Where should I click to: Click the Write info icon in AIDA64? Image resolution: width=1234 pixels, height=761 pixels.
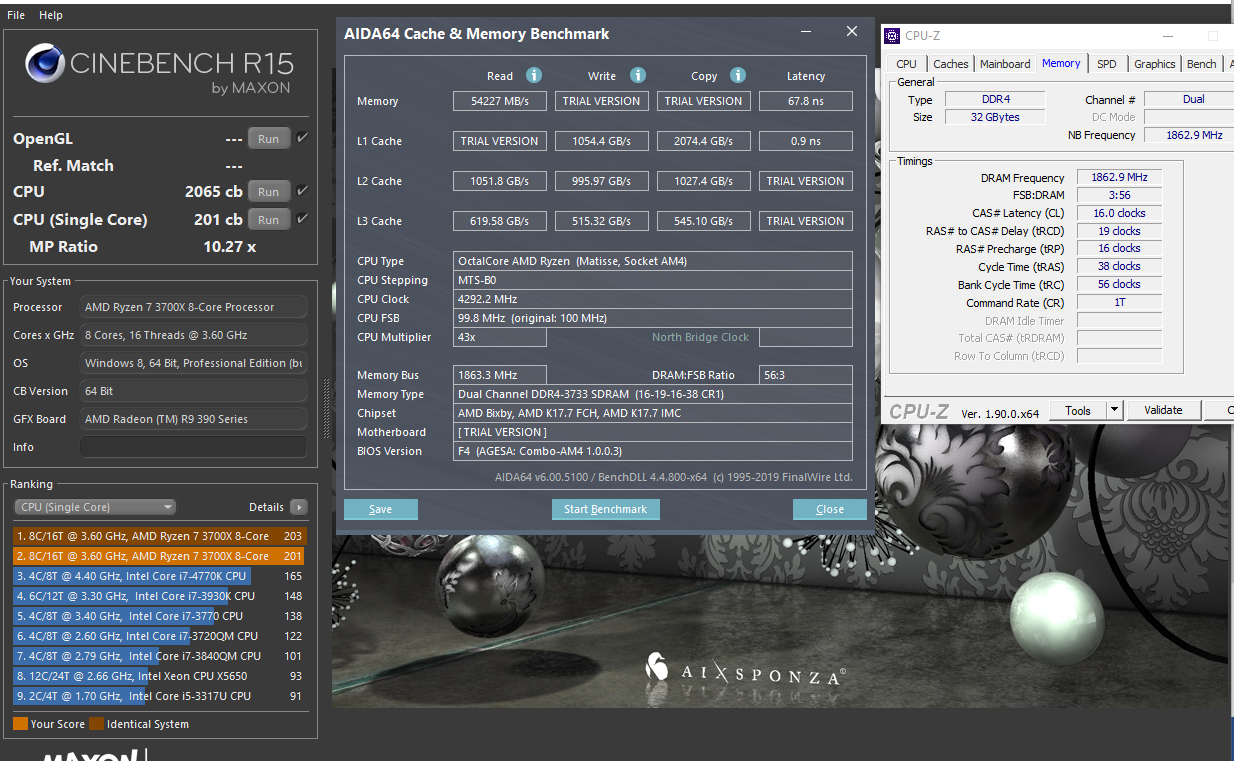tap(638, 75)
